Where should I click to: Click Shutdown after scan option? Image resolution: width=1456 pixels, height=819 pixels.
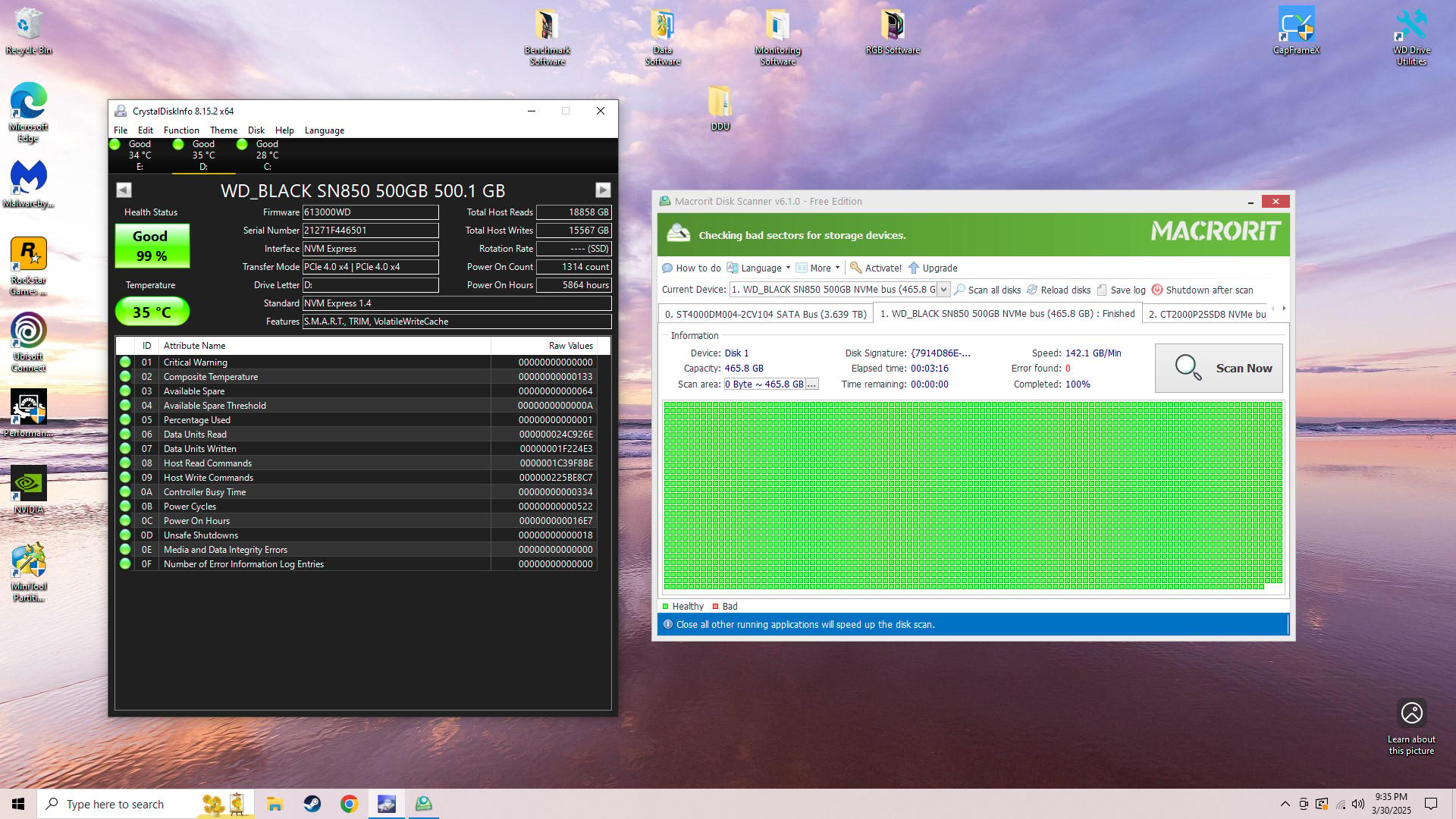coord(1202,290)
